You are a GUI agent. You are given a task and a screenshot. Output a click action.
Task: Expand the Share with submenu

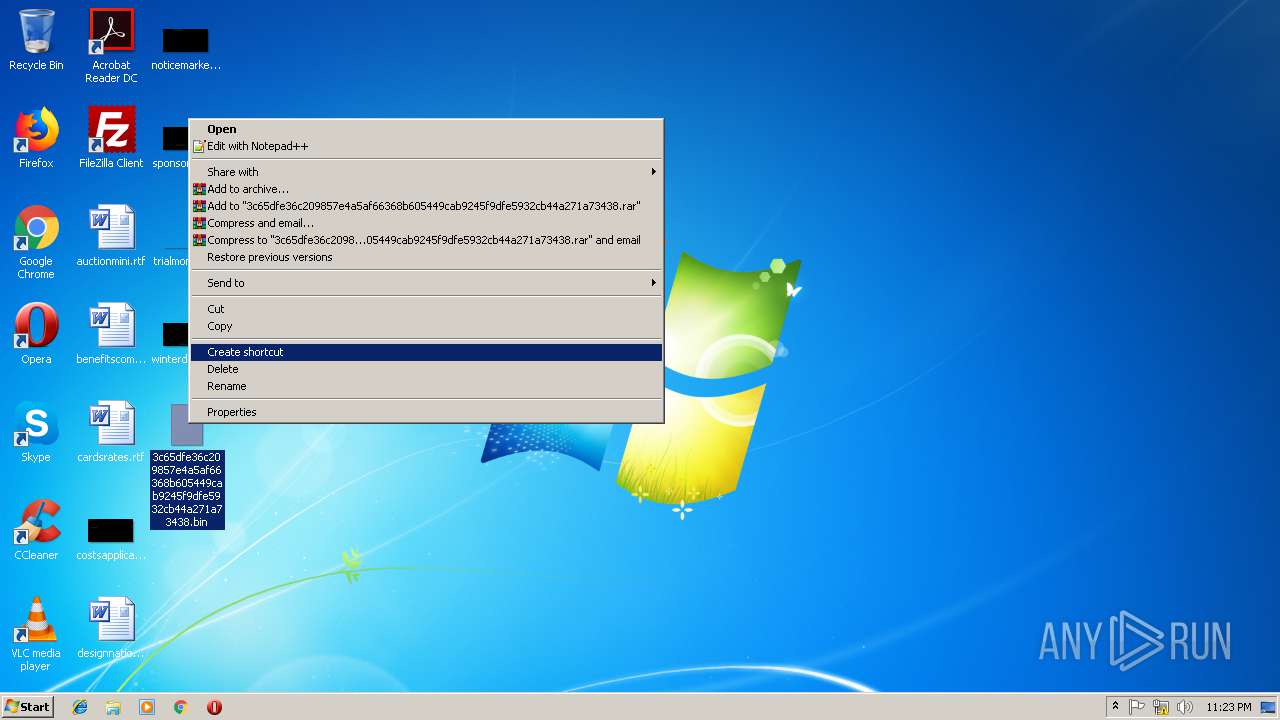[426, 172]
